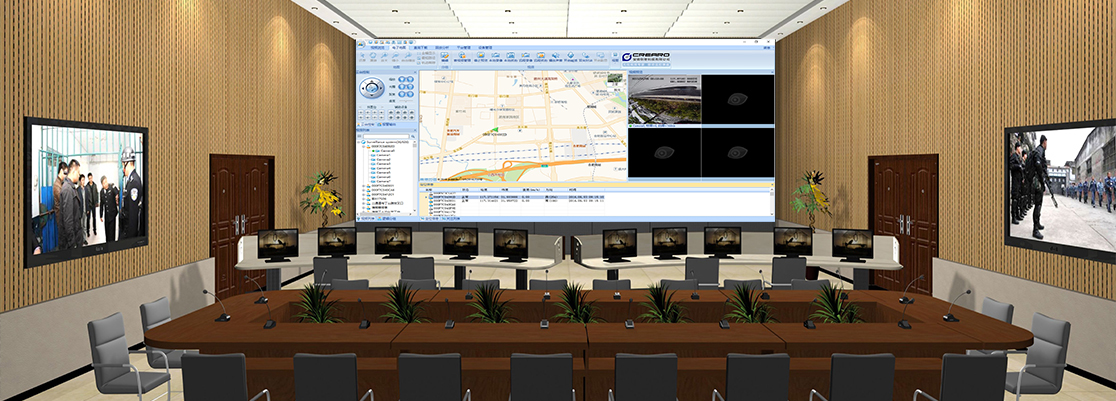Select the top-right empty video pane
Image resolution: width=1116 pixels, height=401 pixels.
[737, 100]
